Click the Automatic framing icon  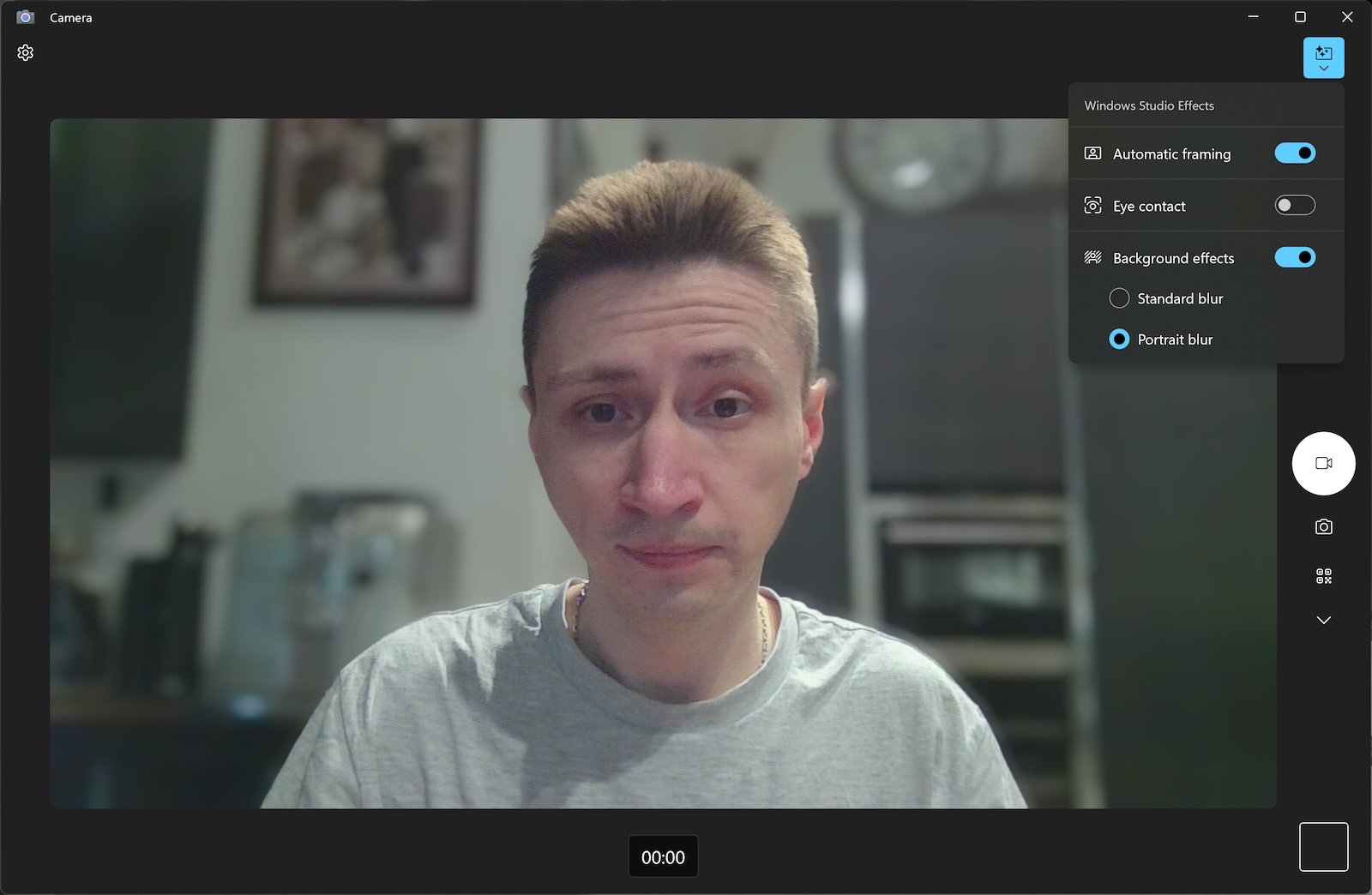click(x=1092, y=153)
